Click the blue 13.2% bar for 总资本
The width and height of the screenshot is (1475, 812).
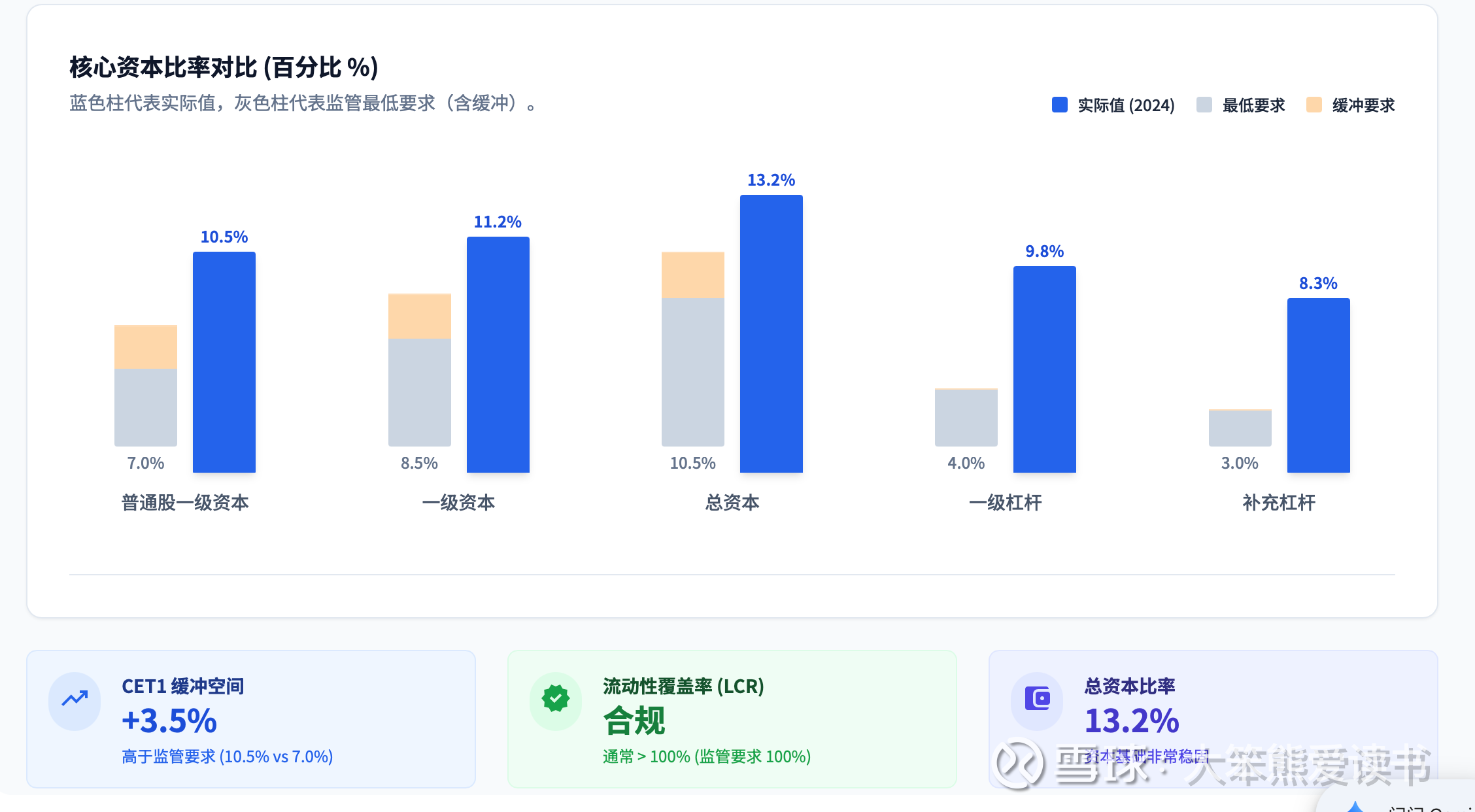[x=771, y=333]
